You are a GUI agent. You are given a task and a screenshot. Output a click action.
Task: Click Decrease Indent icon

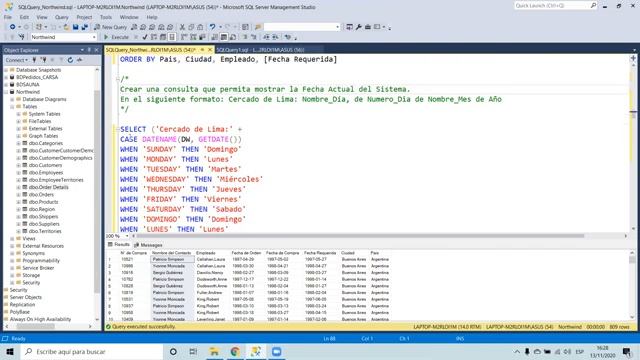[266, 37]
